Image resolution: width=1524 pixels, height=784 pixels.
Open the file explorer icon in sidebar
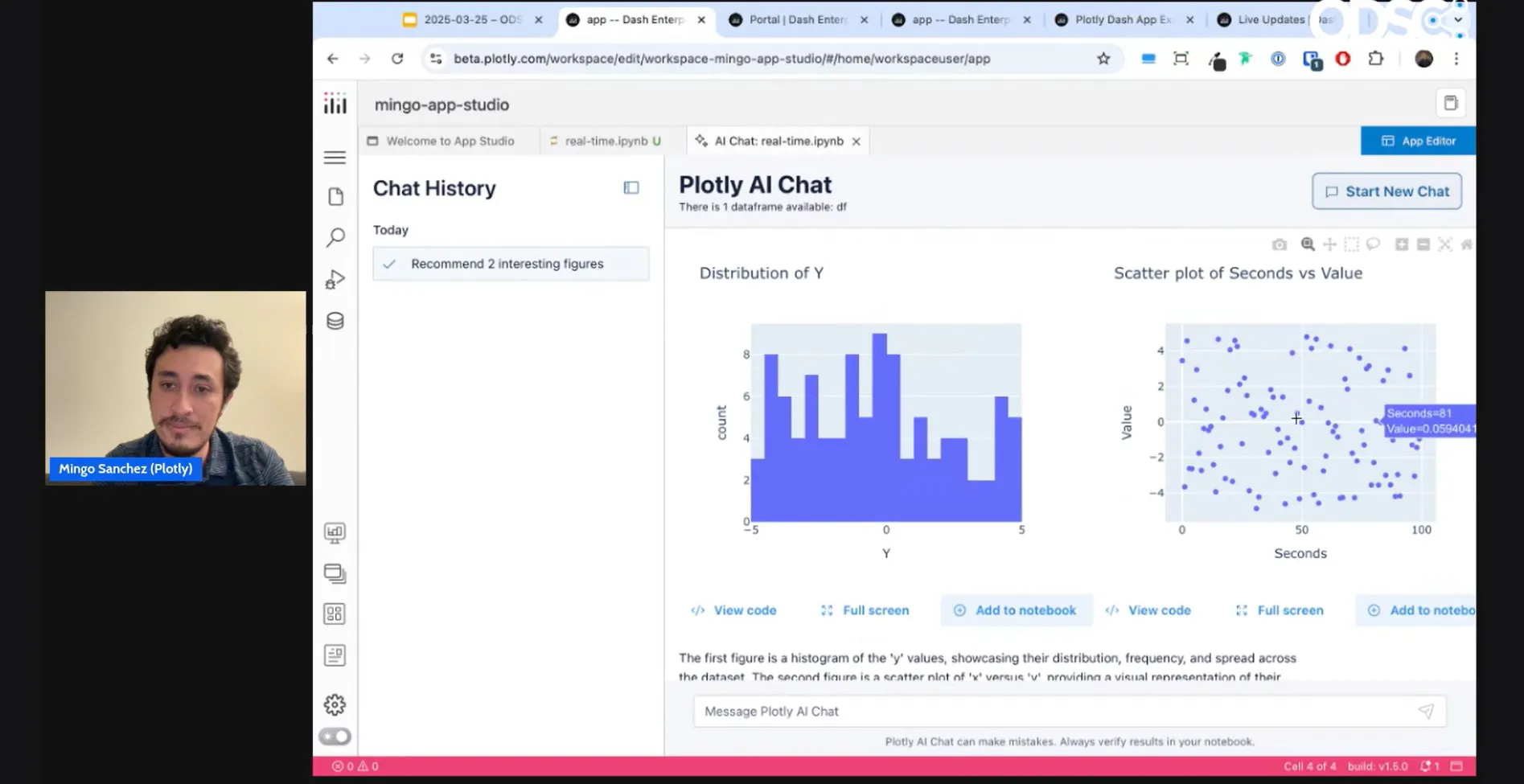(335, 197)
